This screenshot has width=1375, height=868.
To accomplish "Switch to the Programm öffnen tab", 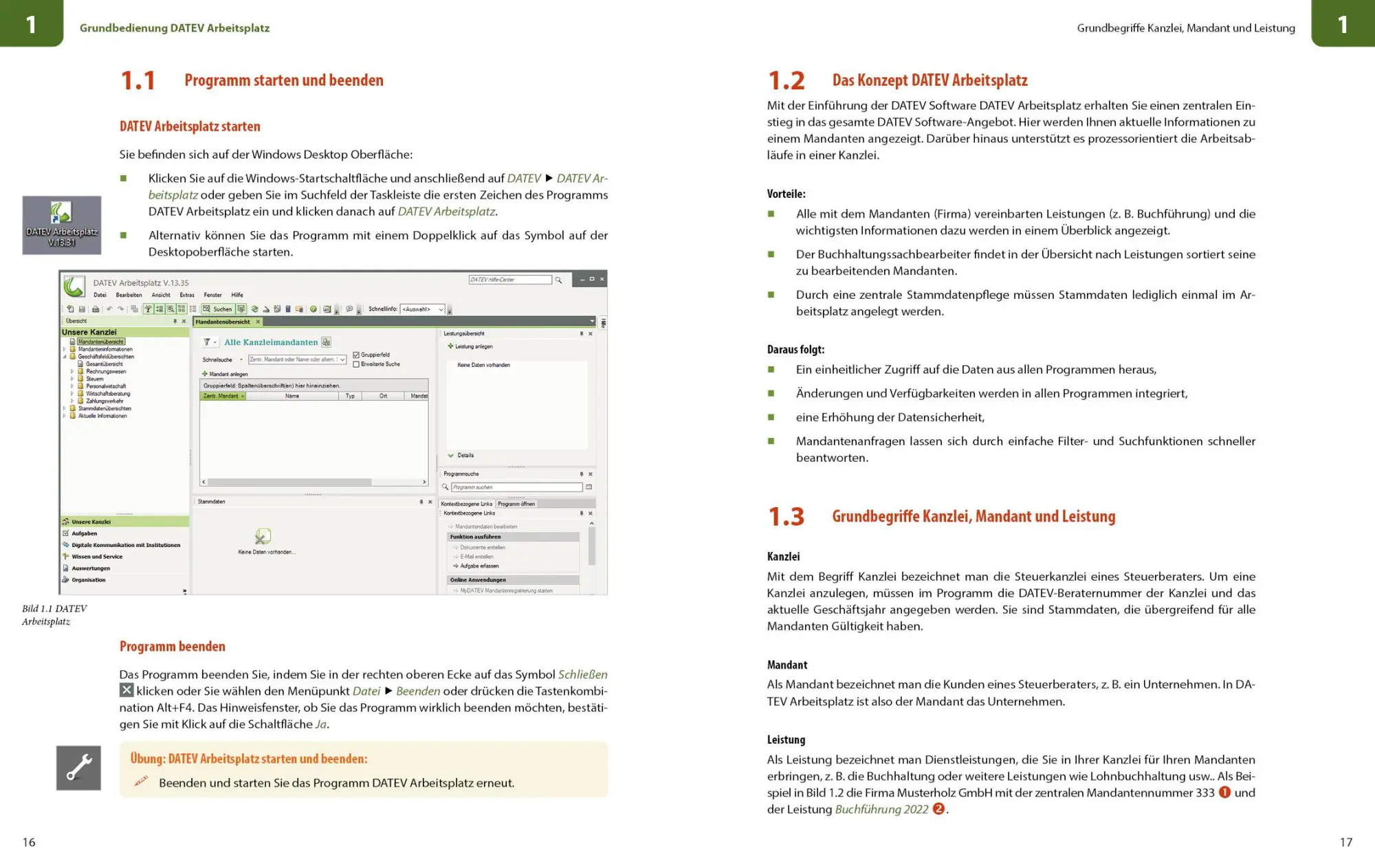I will [516, 504].
